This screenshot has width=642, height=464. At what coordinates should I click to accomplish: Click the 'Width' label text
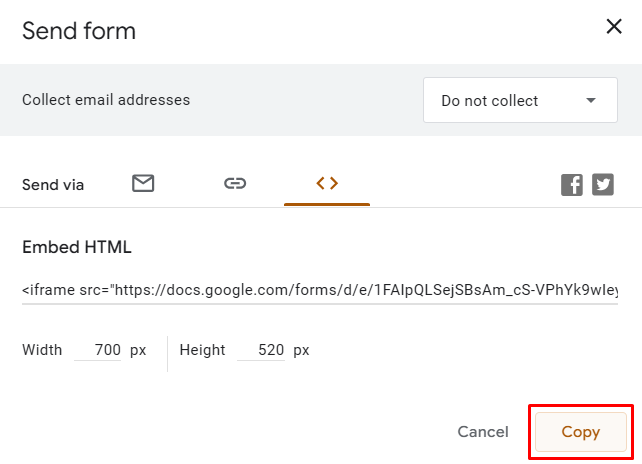(42, 350)
